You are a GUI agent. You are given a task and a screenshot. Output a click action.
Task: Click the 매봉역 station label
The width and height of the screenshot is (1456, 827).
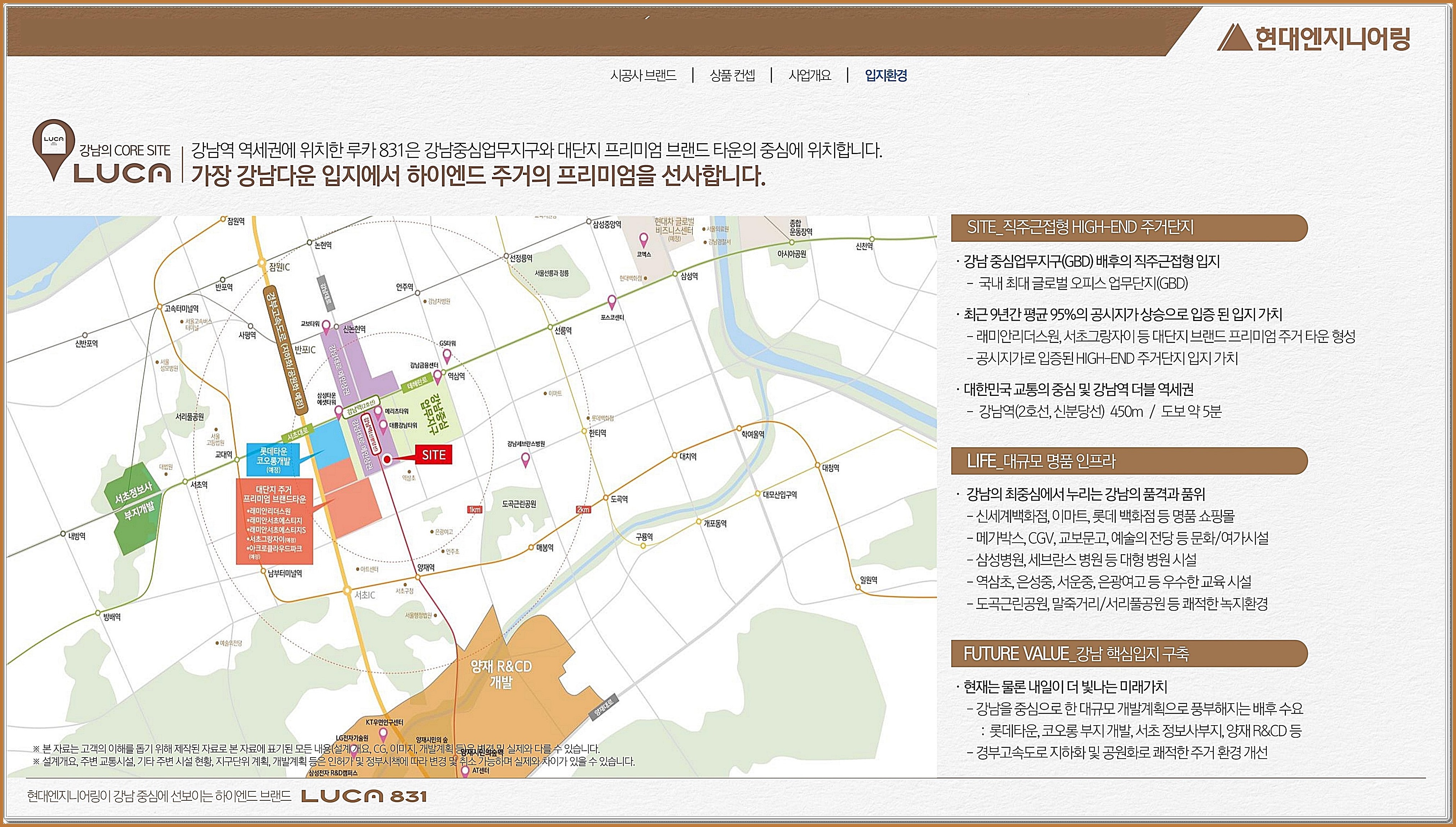click(x=545, y=547)
